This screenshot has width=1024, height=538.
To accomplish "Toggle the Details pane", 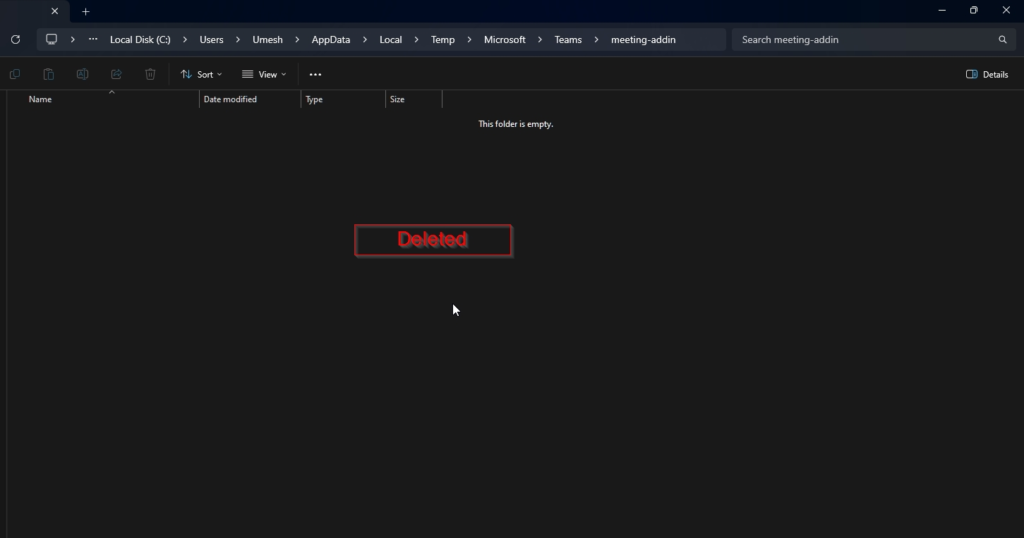I will 987,74.
